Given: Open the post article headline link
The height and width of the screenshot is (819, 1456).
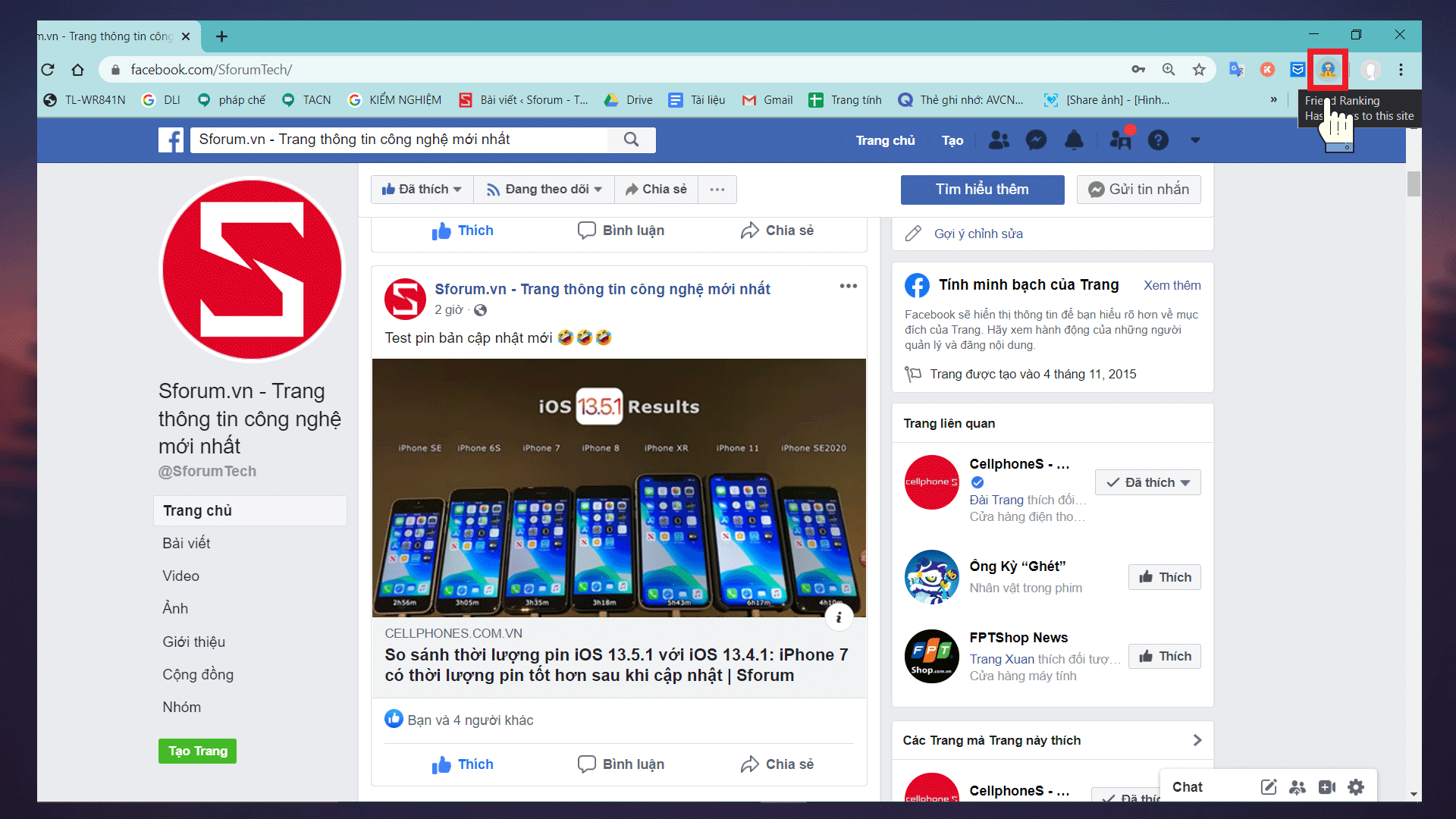Looking at the screenshot, I should pyautogui.click(x=616, y=665).
